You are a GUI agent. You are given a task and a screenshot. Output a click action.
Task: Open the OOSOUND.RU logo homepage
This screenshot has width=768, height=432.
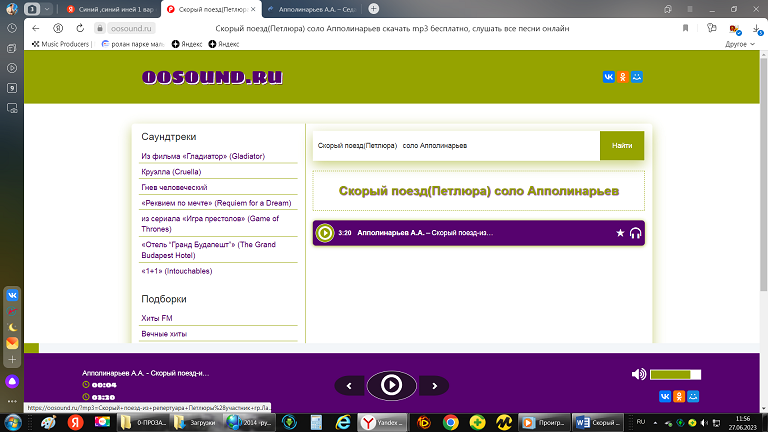click(x=212, y=77)
